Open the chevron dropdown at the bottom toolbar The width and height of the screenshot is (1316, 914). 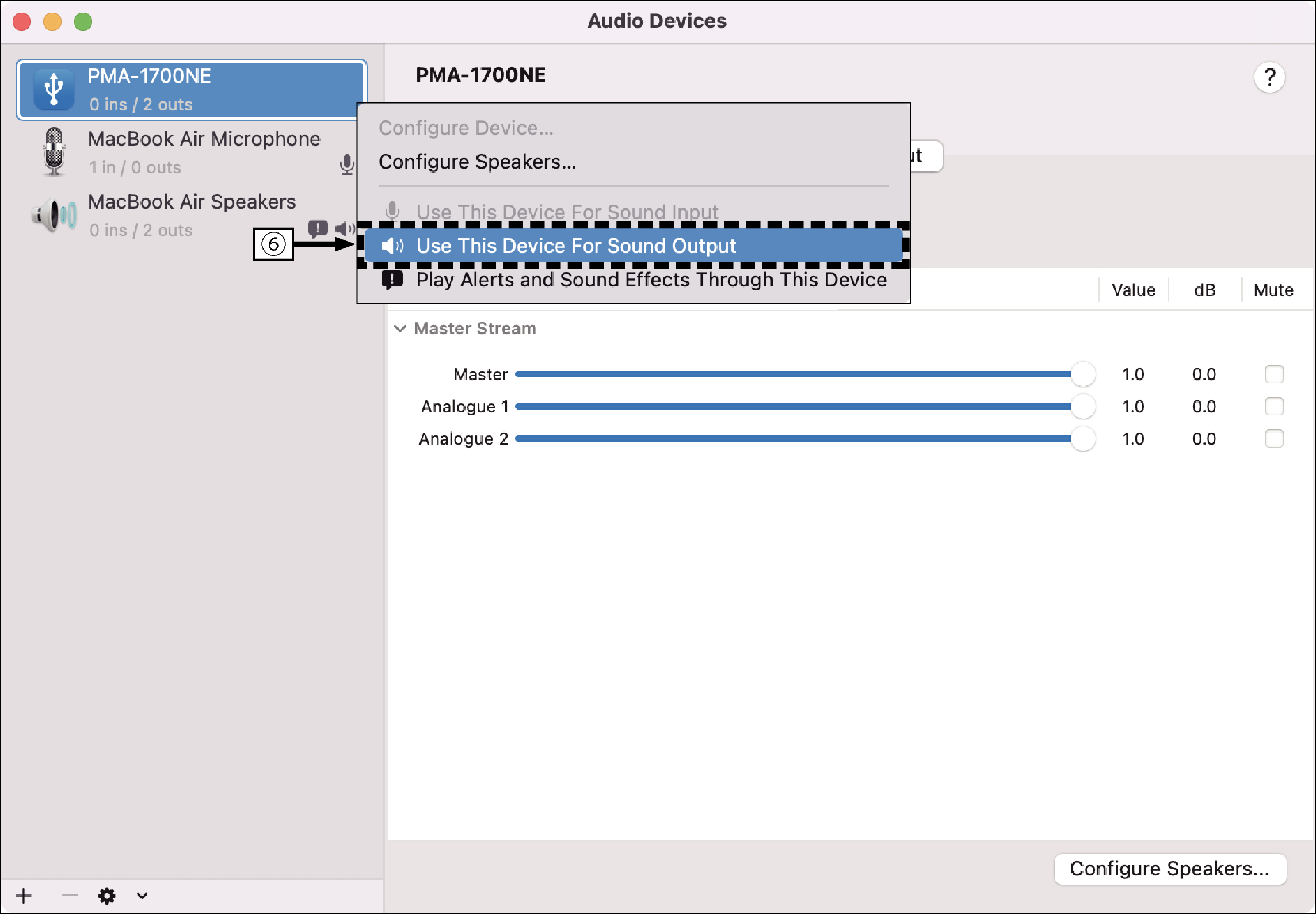tap(142, 896)
